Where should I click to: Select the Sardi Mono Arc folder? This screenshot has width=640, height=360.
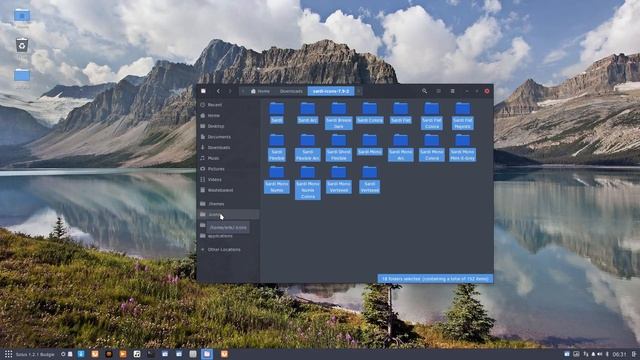(x=400, y=147)
